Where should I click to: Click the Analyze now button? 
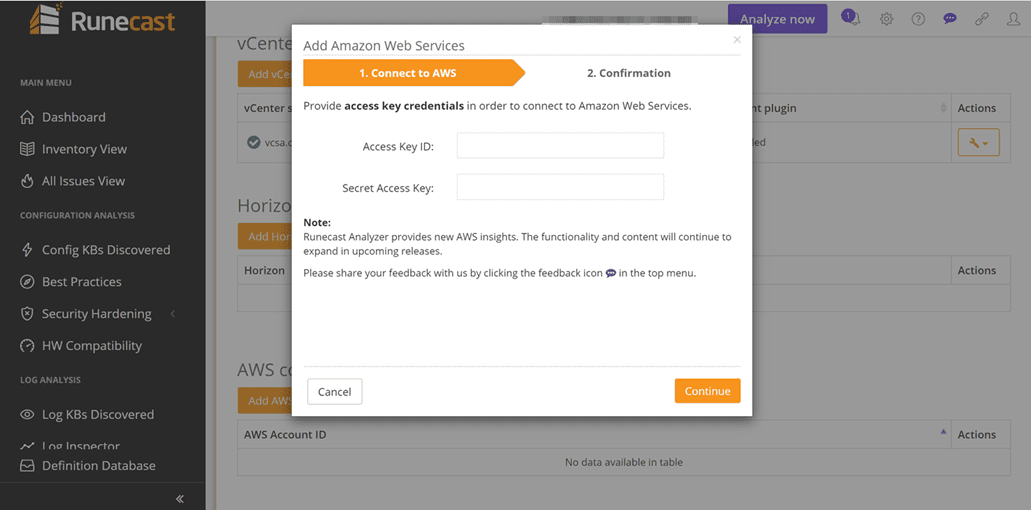[x=777, y=19]
